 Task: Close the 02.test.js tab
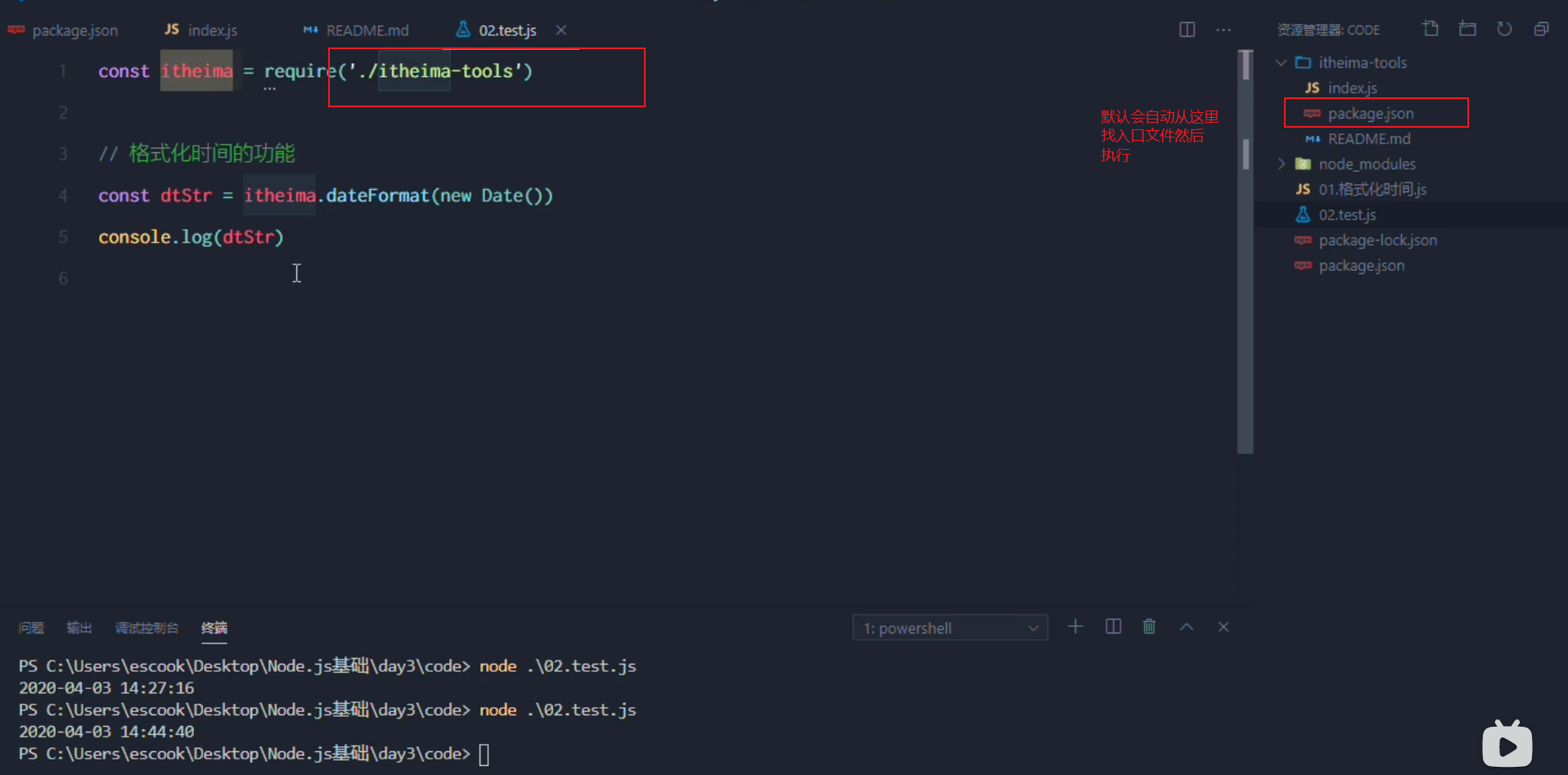[x=561, y=30]
